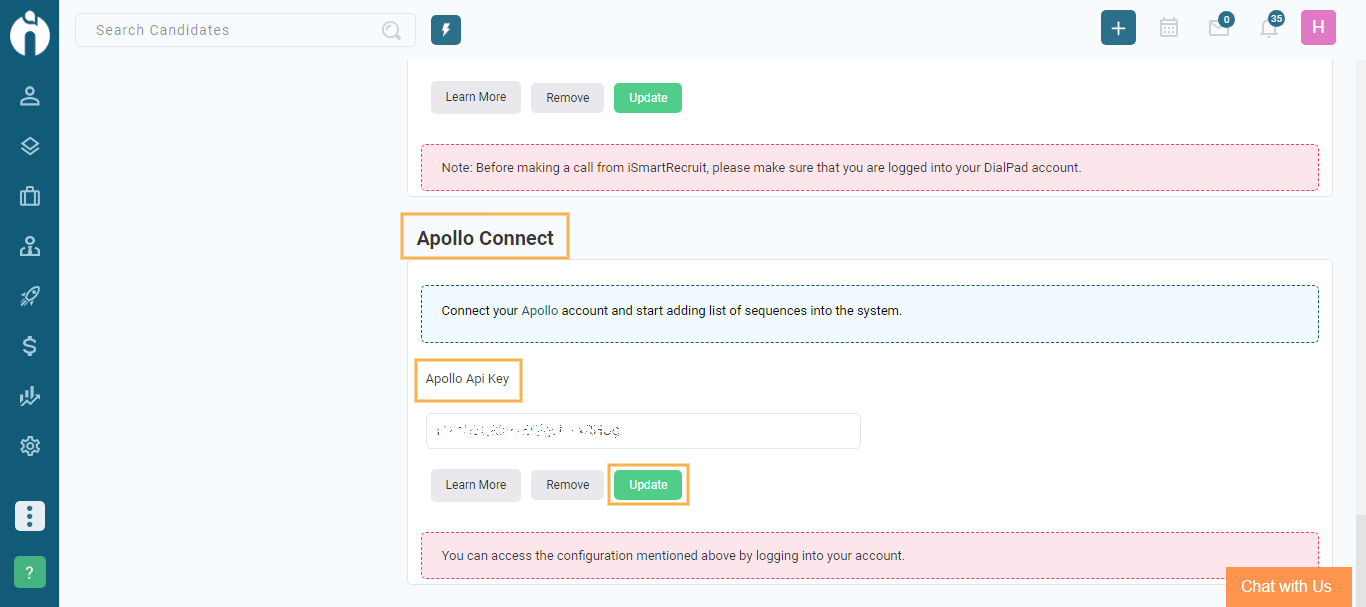Image resolution: width=1366 pixels, height=607 pixels.
Task: Focus the Apollo Api Key input field
Action: [x=642, y=431]
